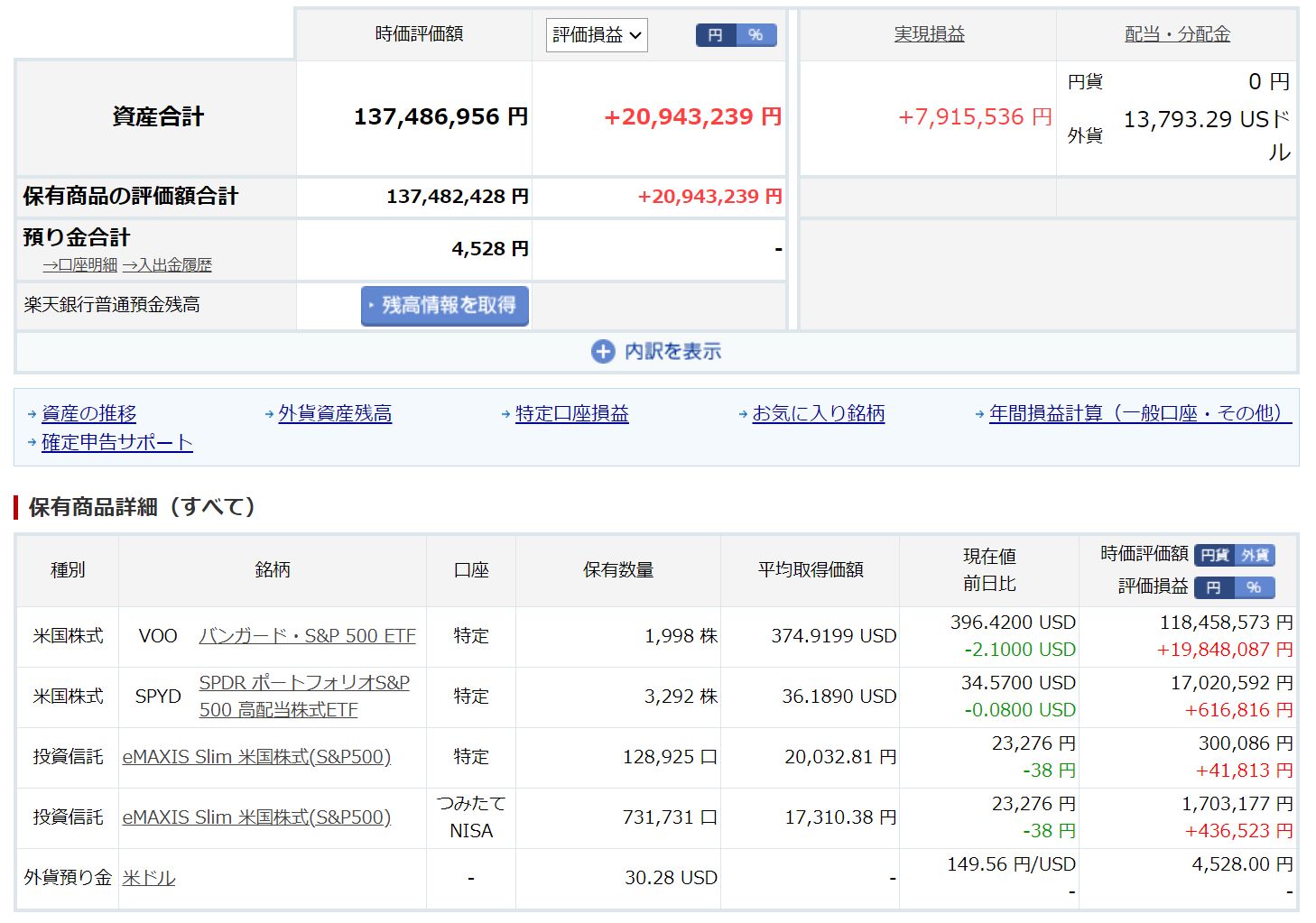Screen dimensions: 1316x923
Task: Expand the 内訳を表示 section
Action: [672, 352]
